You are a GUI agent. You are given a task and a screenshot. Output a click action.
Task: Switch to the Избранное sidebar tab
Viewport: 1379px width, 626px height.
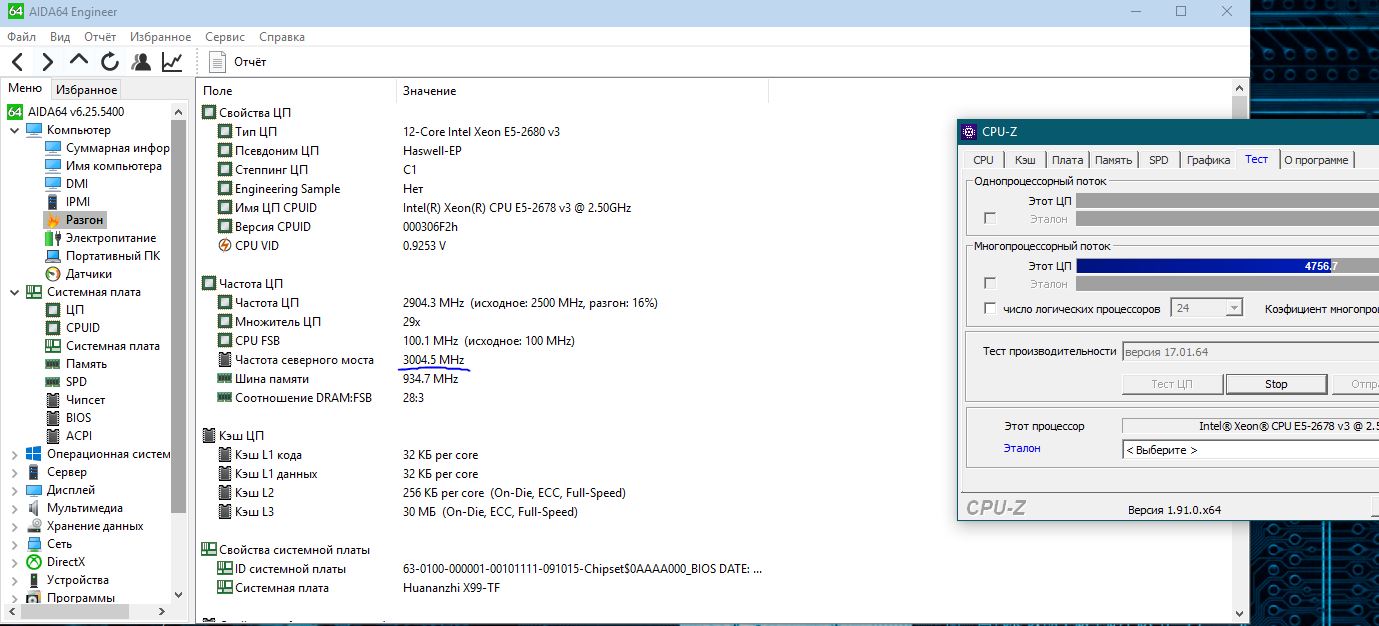pos(86,90)
